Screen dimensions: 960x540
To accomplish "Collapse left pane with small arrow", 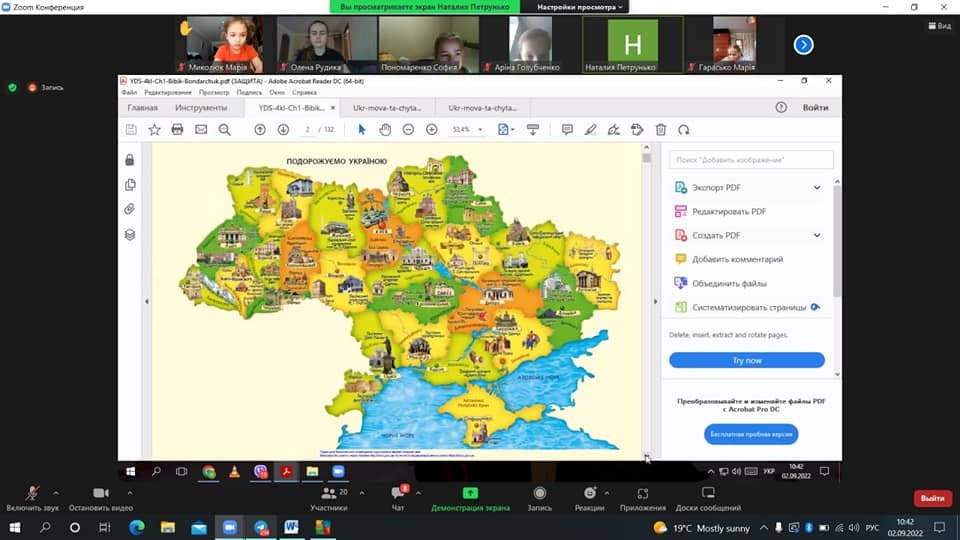I will (x=146, y=301).
